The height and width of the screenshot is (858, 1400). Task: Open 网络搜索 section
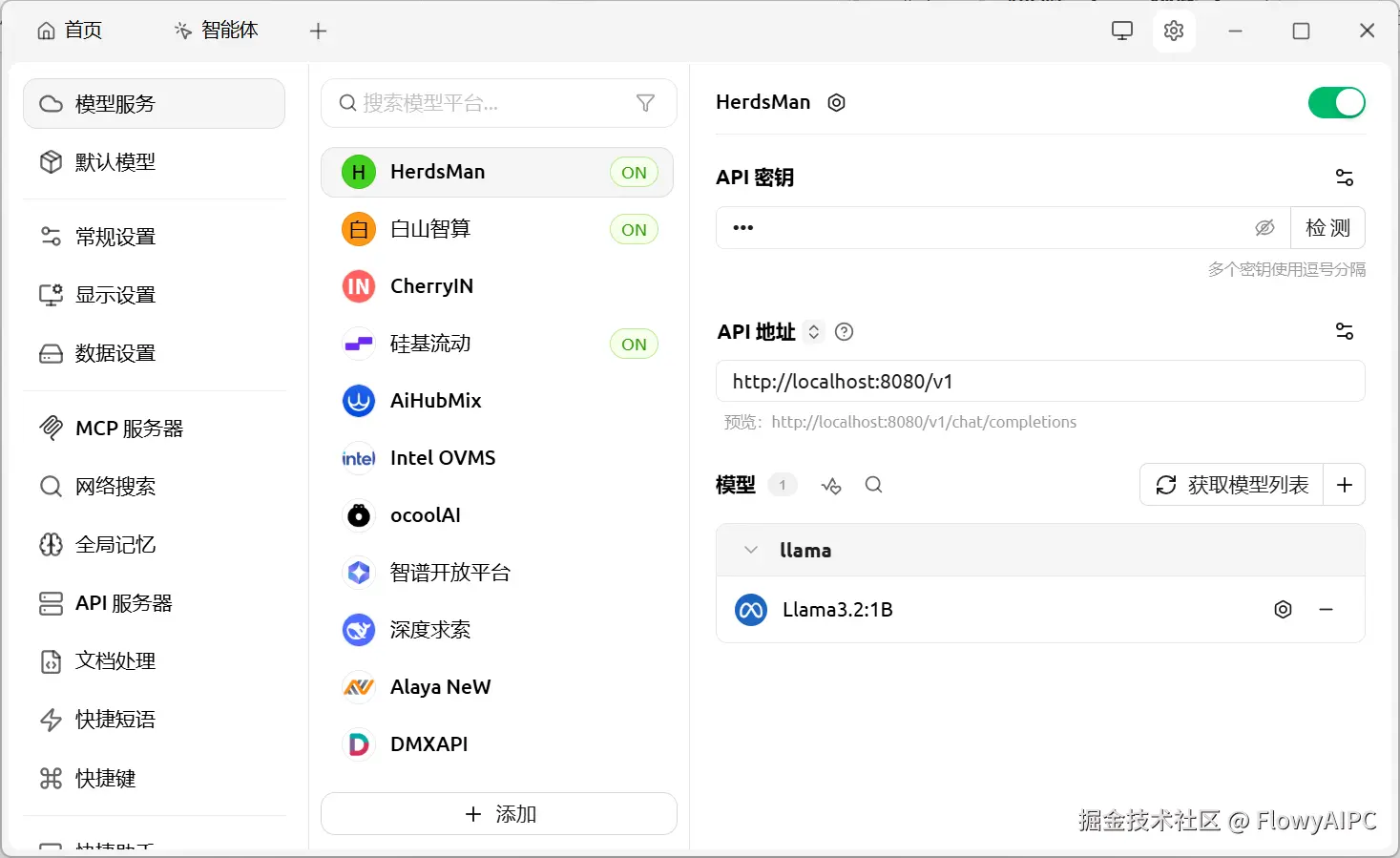pos(154,487)
